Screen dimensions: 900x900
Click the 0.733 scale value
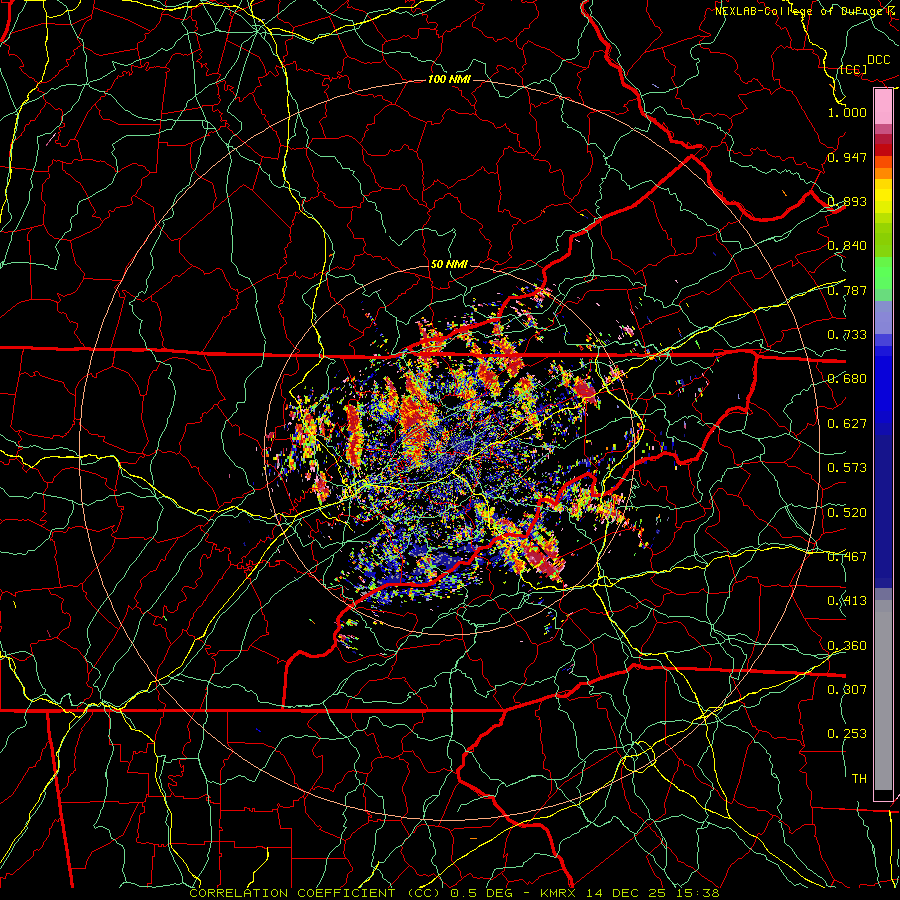pos(847,335)
